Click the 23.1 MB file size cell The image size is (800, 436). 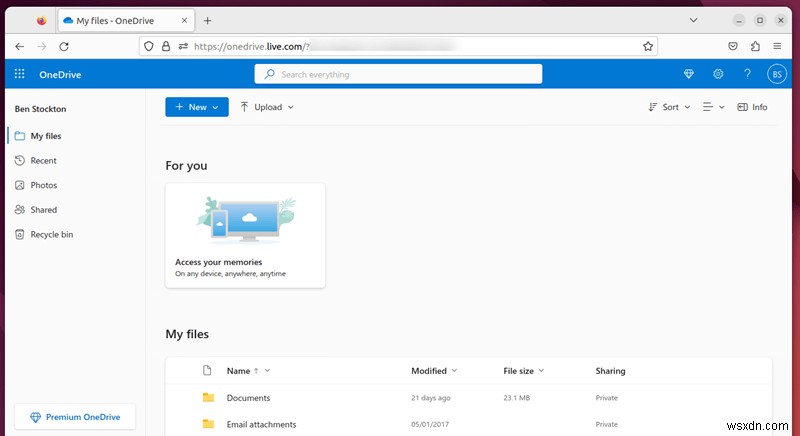coord(516,398)
